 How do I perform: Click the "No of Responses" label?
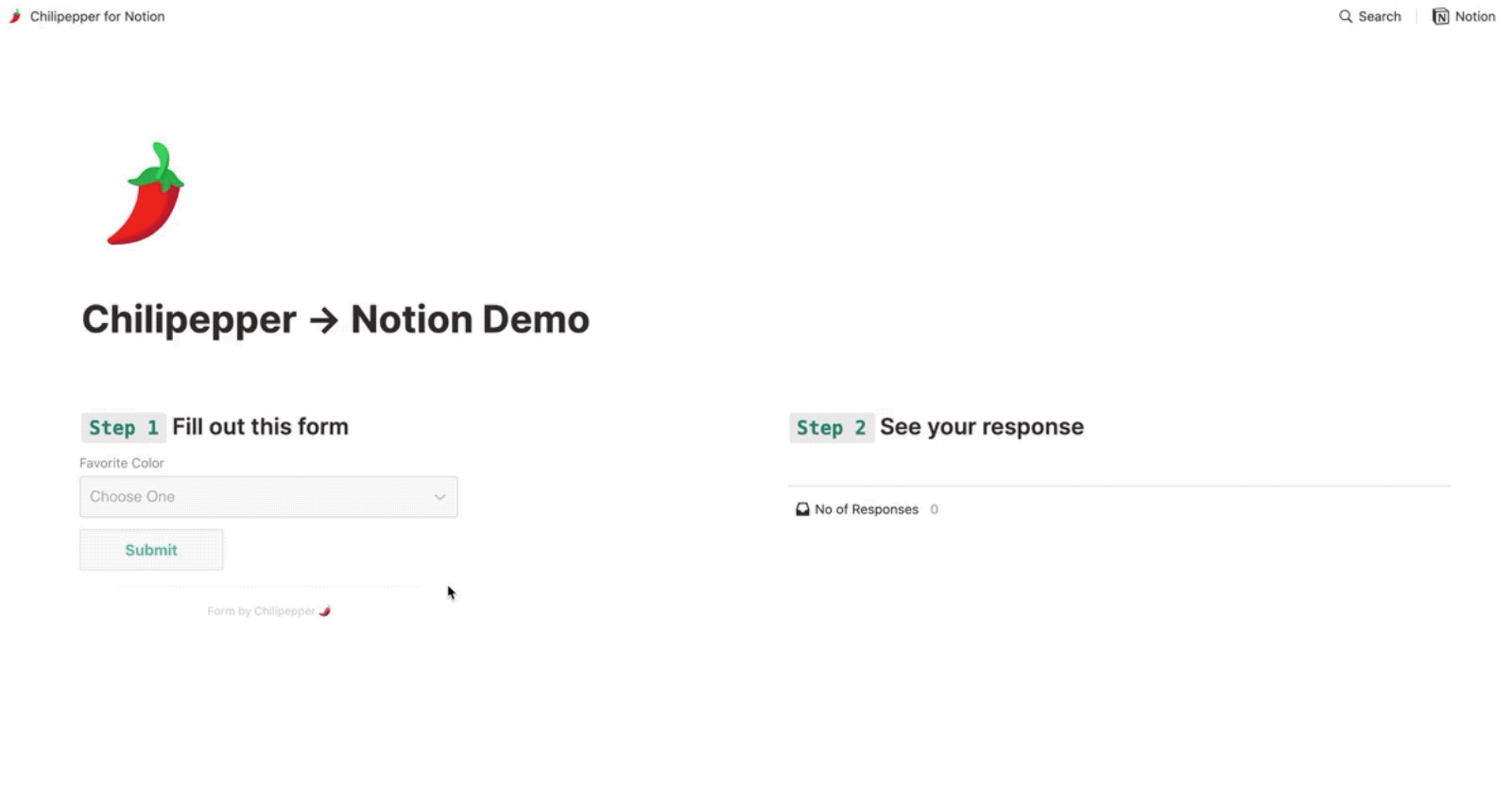pyautogui.click(x=866, y=509)
